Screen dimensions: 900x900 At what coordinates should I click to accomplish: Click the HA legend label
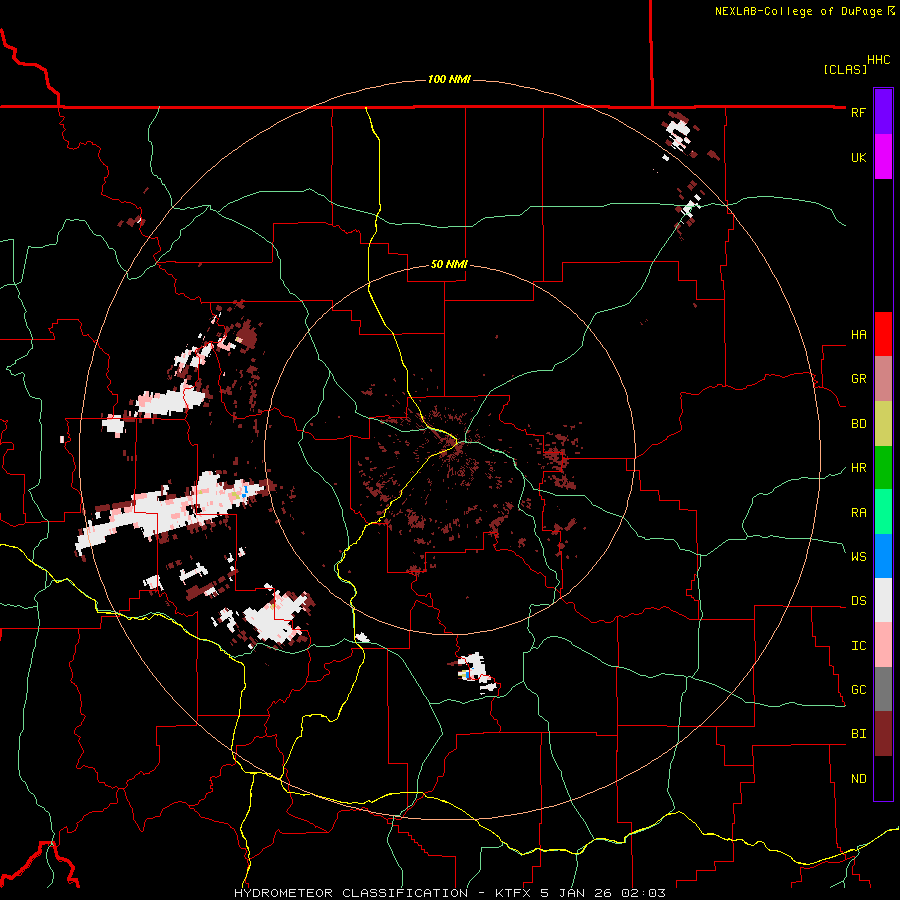click(x=858, y=335)
